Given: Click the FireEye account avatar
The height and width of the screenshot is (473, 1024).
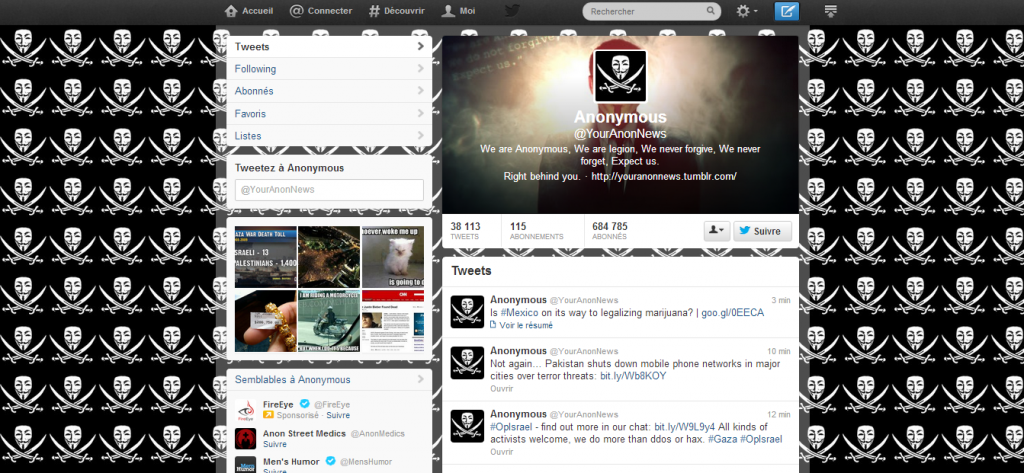Looking at the screenshot, I should point(245,410).
